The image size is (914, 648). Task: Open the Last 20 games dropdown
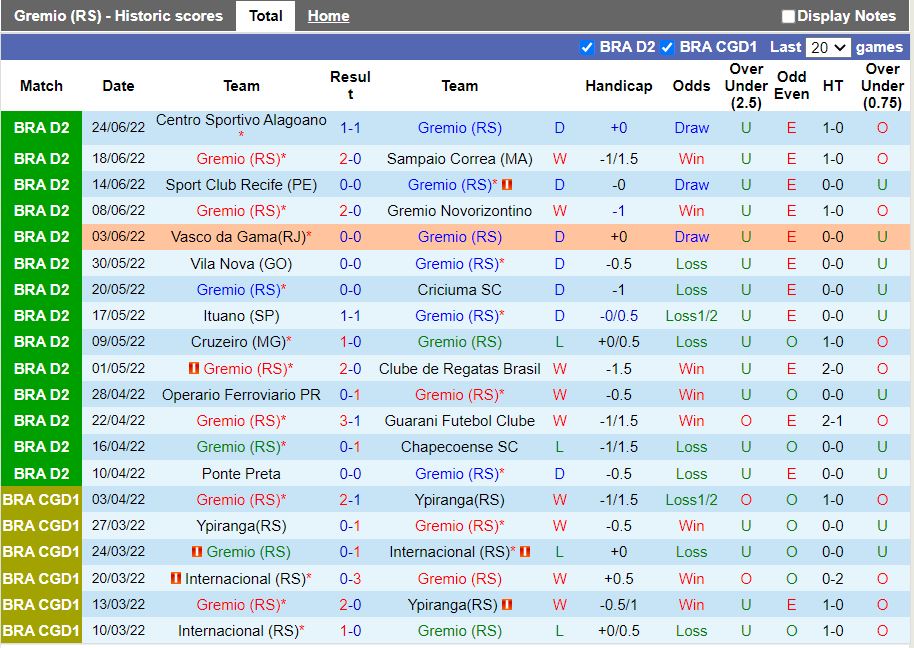click(x=828, y=47)
